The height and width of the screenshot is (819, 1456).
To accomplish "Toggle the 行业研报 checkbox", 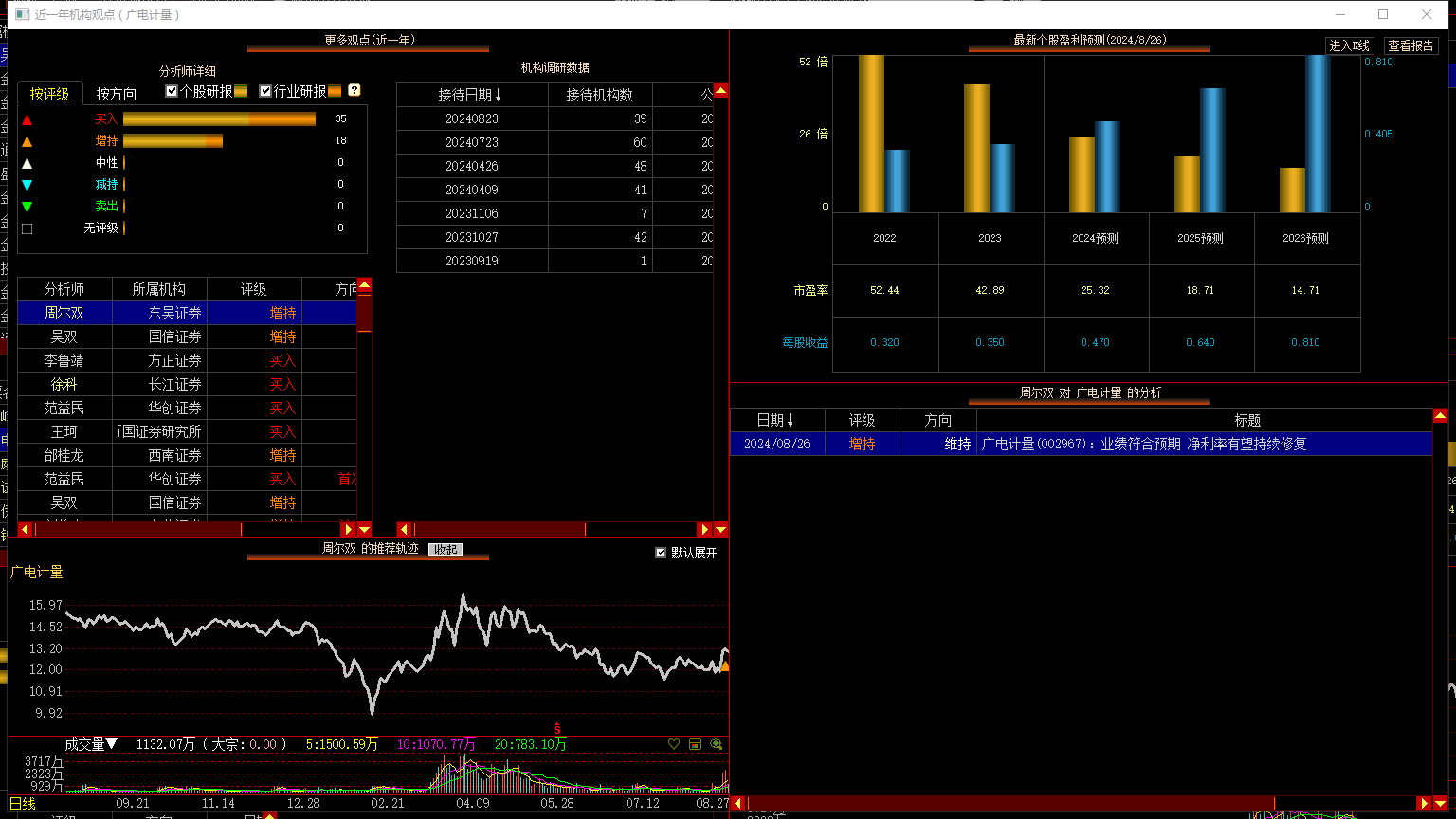I will pyautogui.click(x=265, y=91).
